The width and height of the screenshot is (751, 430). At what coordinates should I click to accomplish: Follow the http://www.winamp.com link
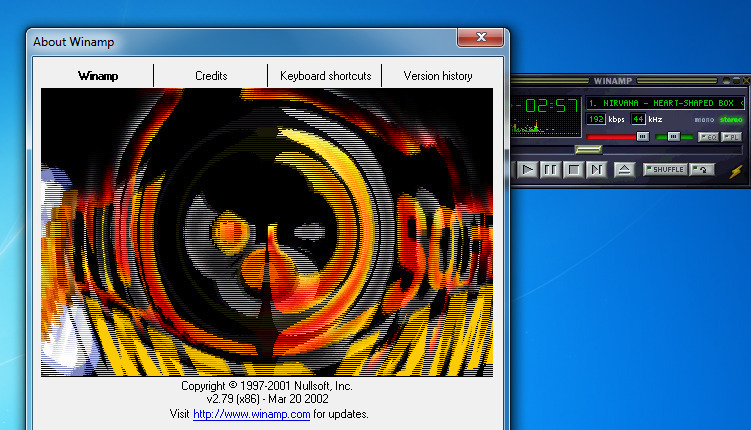[251, 414]
